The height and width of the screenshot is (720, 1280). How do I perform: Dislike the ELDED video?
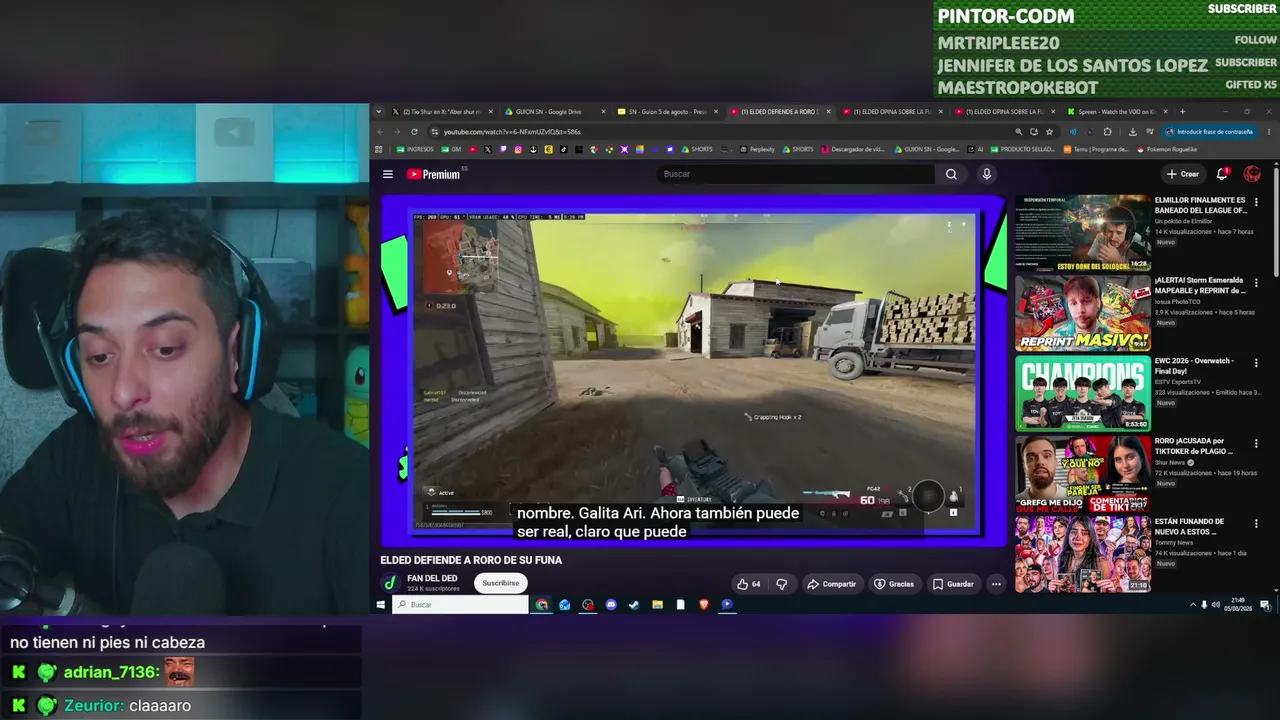(x=782, y=584)
